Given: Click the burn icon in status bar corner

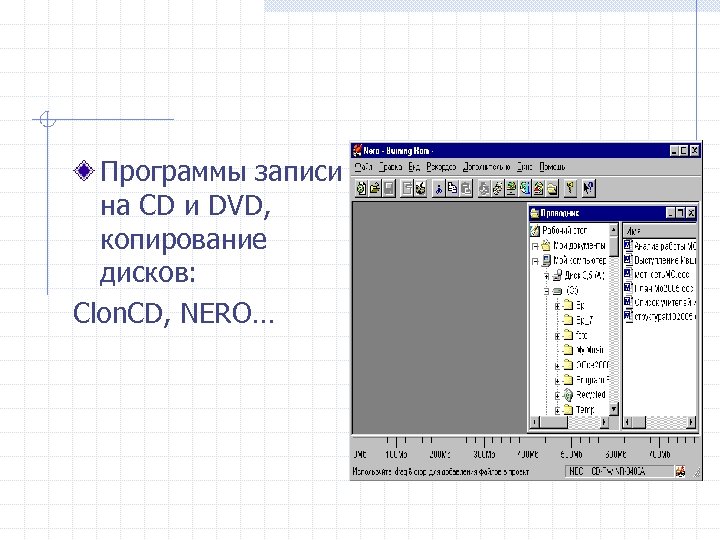Looking at the screenshot, I should click(x=681, y=471).
